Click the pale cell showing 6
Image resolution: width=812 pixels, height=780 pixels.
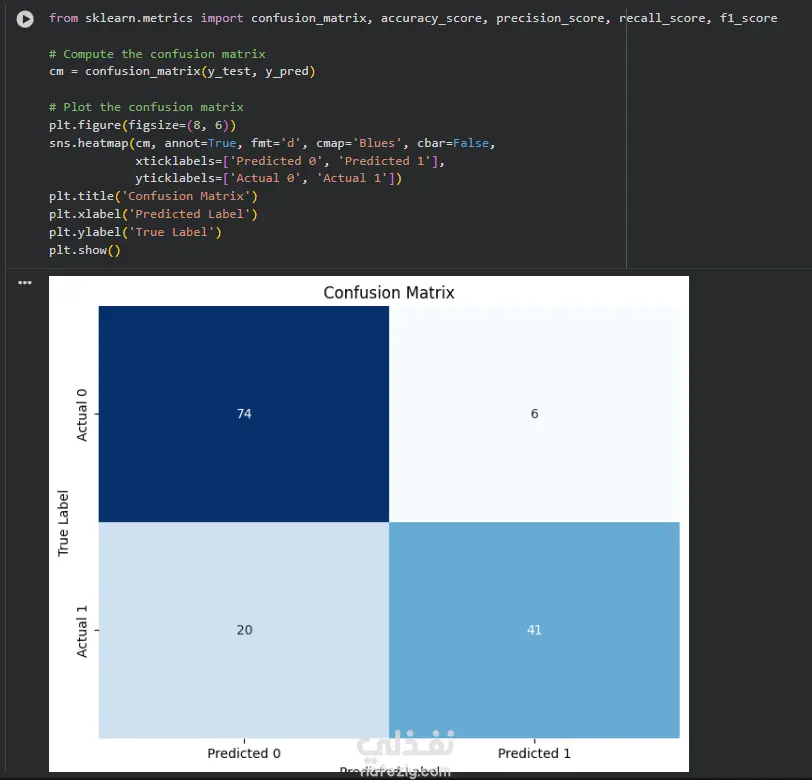534,414
